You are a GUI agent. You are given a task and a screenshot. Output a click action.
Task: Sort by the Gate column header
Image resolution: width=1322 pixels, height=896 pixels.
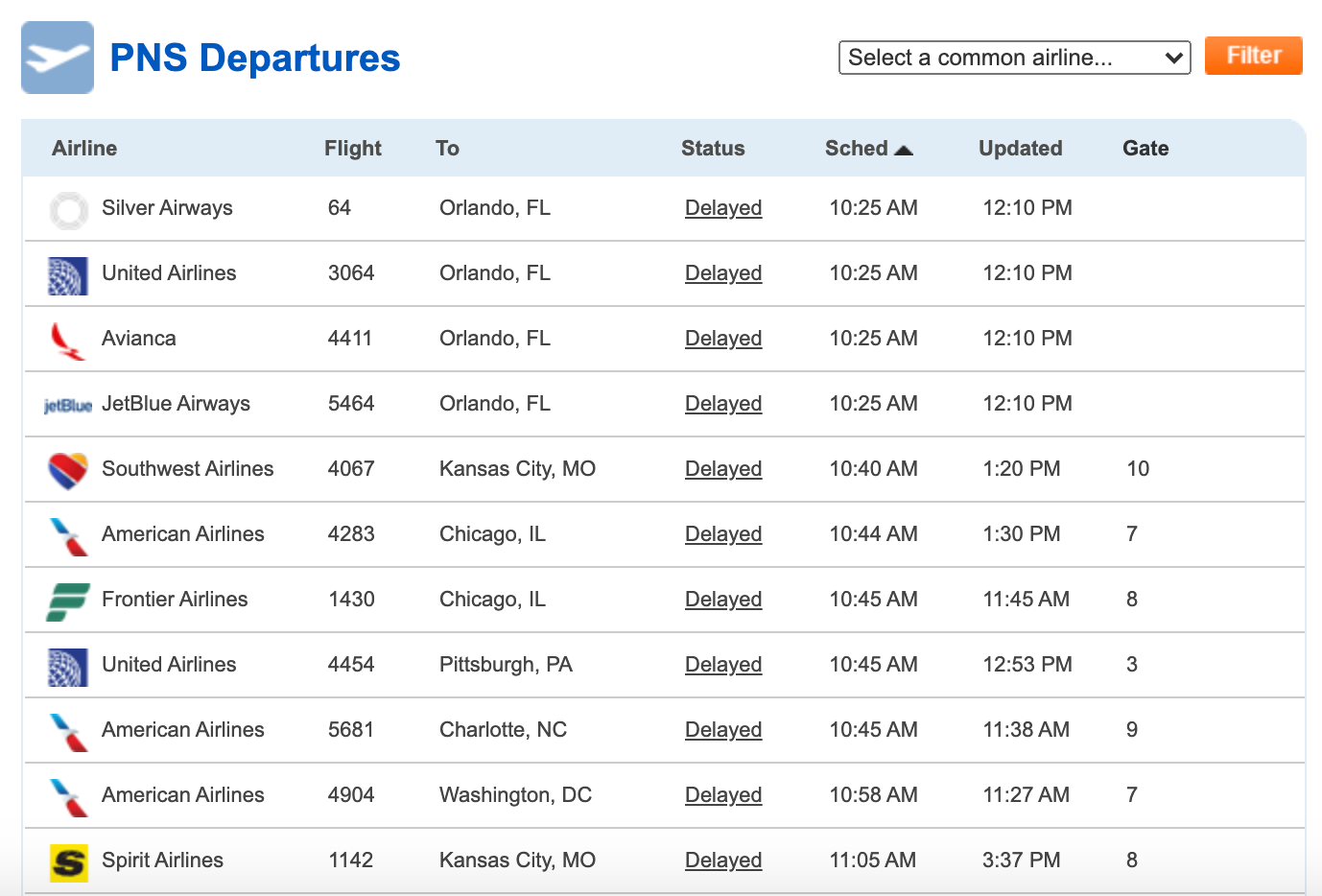pos(1145,149)
